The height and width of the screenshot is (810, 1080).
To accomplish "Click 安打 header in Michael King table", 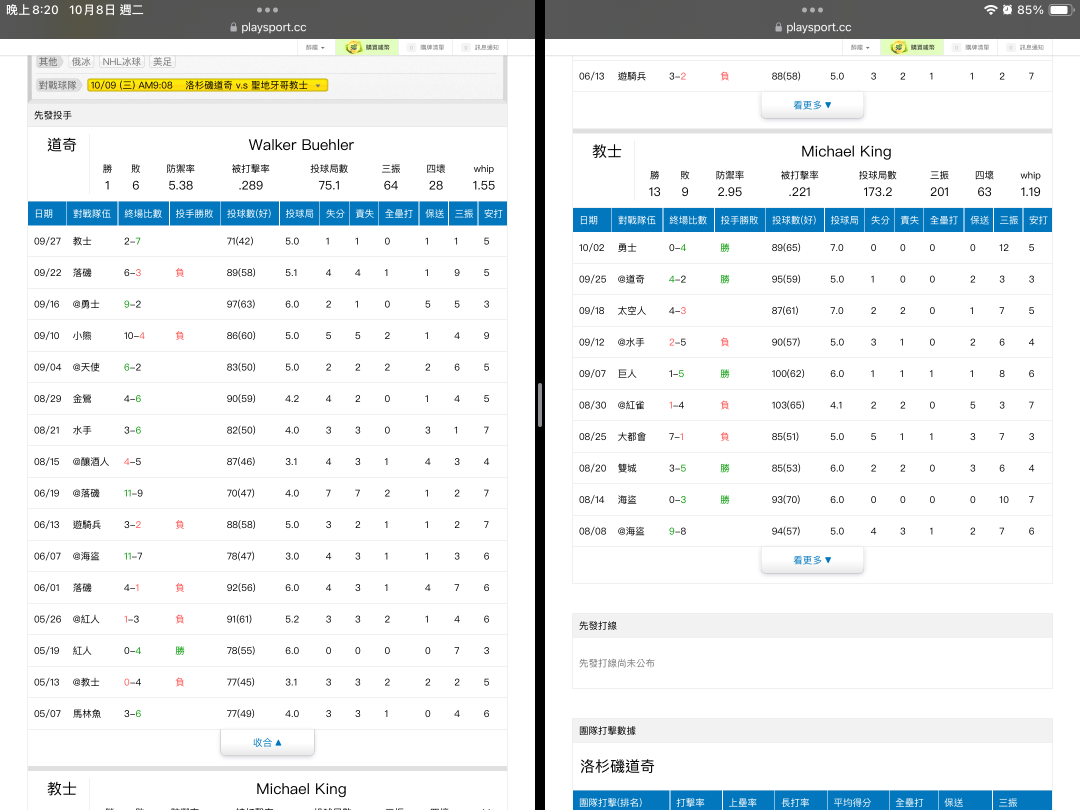I will click(1038, 220).
